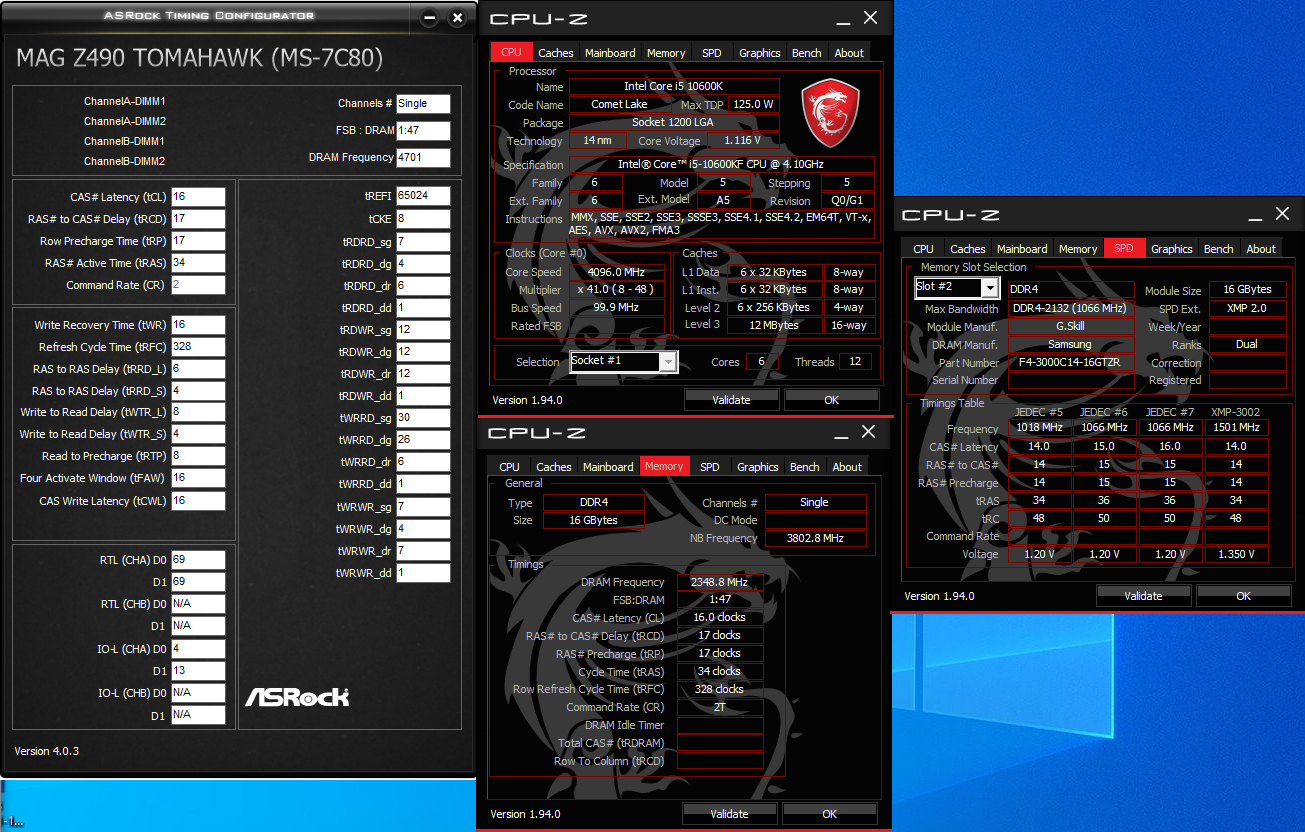Minimize the ASRock Timing Configurator window
This screenshot has height=832, width=1305.
(429, 18)
